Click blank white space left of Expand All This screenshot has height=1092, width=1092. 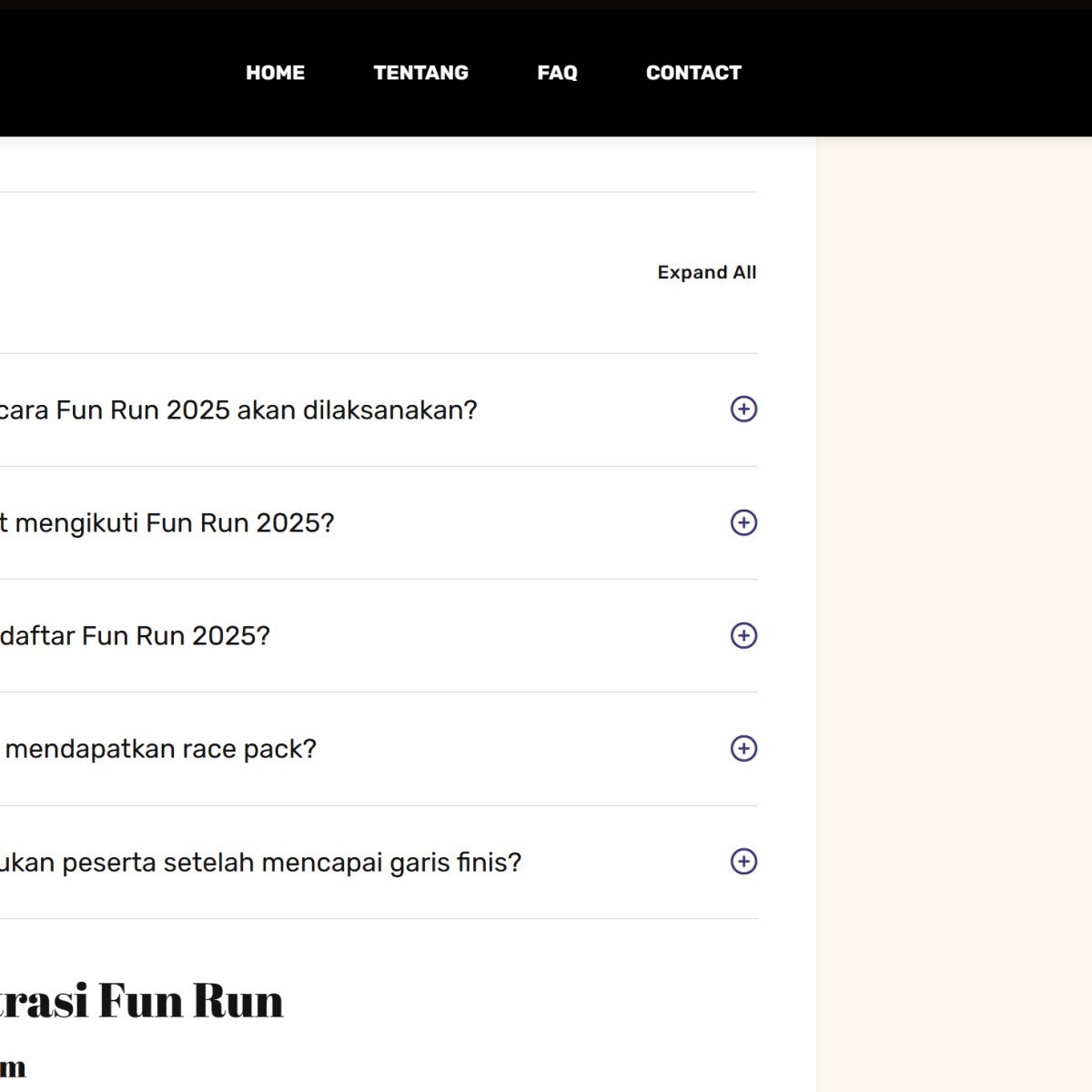coord(364,273)
